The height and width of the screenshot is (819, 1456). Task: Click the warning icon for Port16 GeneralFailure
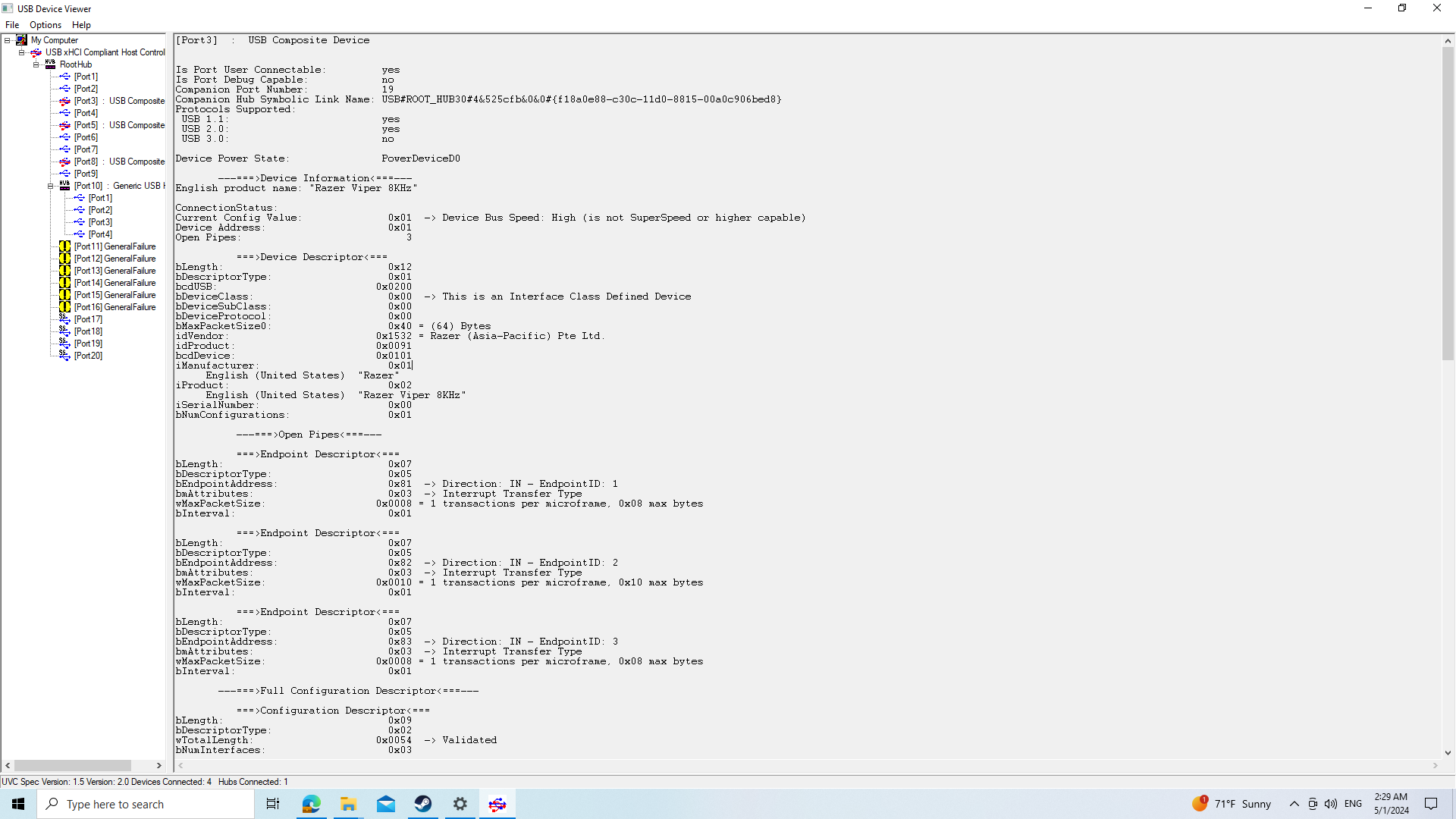[x=65, y=307]
